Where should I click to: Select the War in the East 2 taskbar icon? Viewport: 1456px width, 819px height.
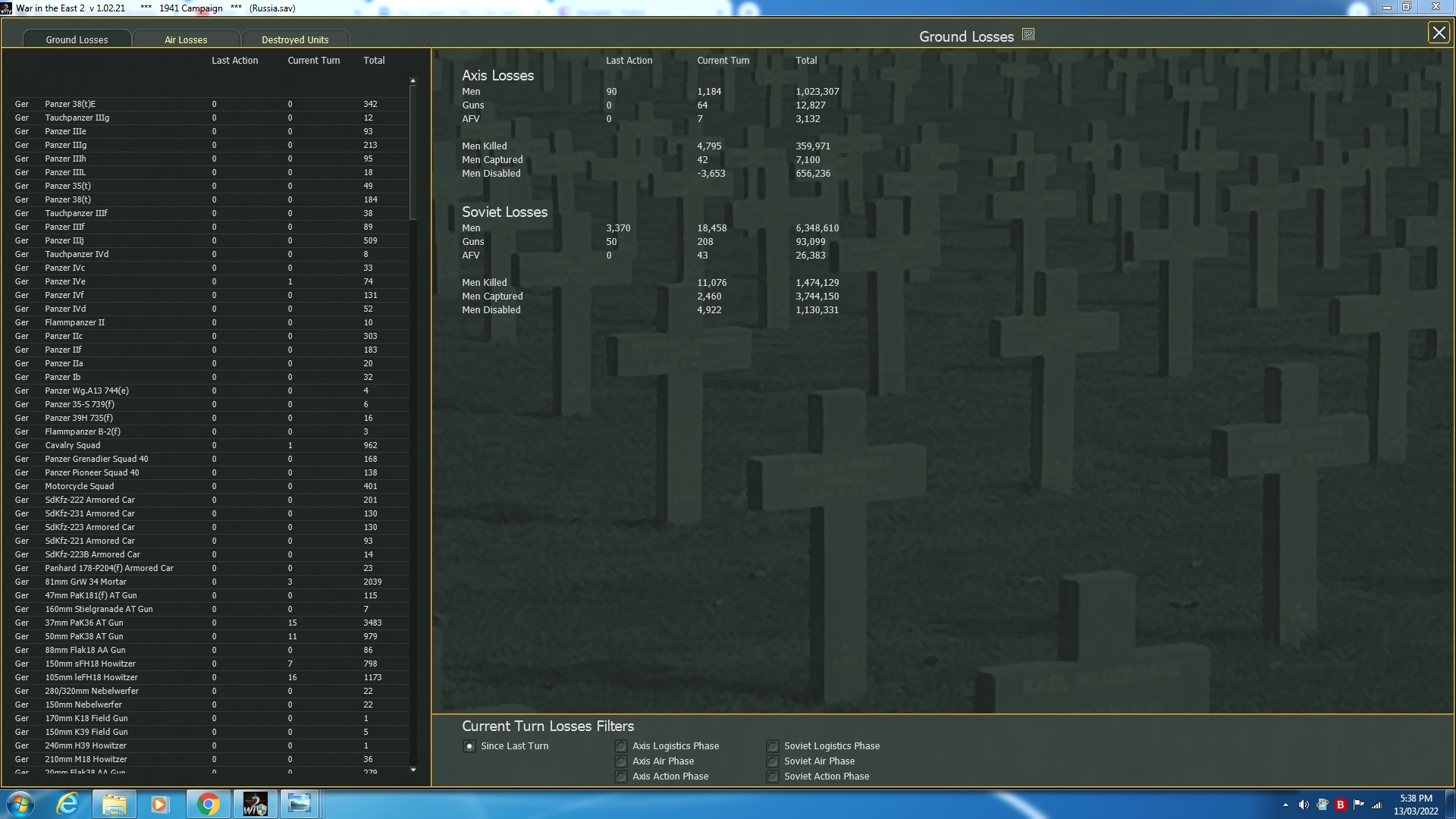point(255,804)
